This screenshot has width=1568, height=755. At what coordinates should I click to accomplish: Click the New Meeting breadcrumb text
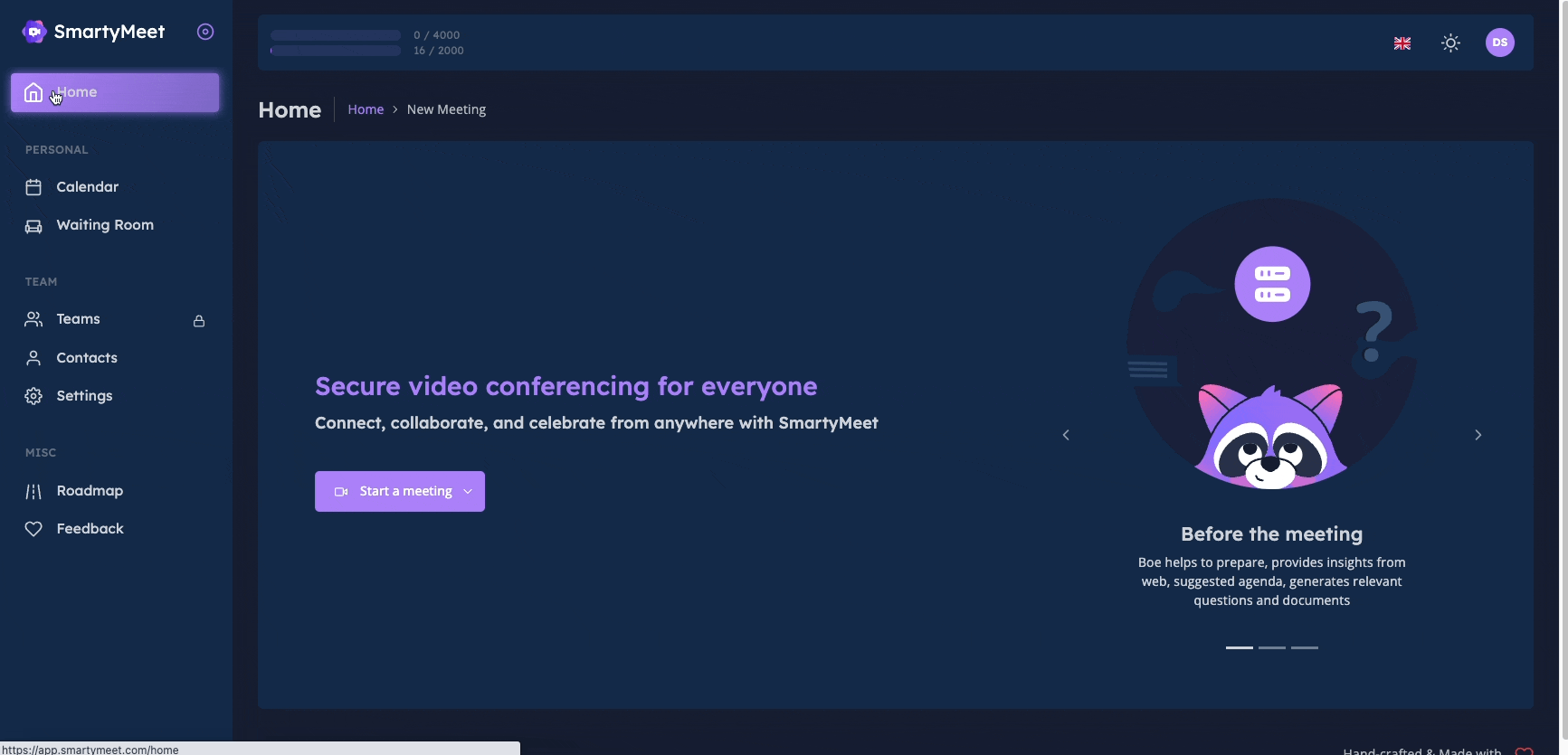click(446, 109)
